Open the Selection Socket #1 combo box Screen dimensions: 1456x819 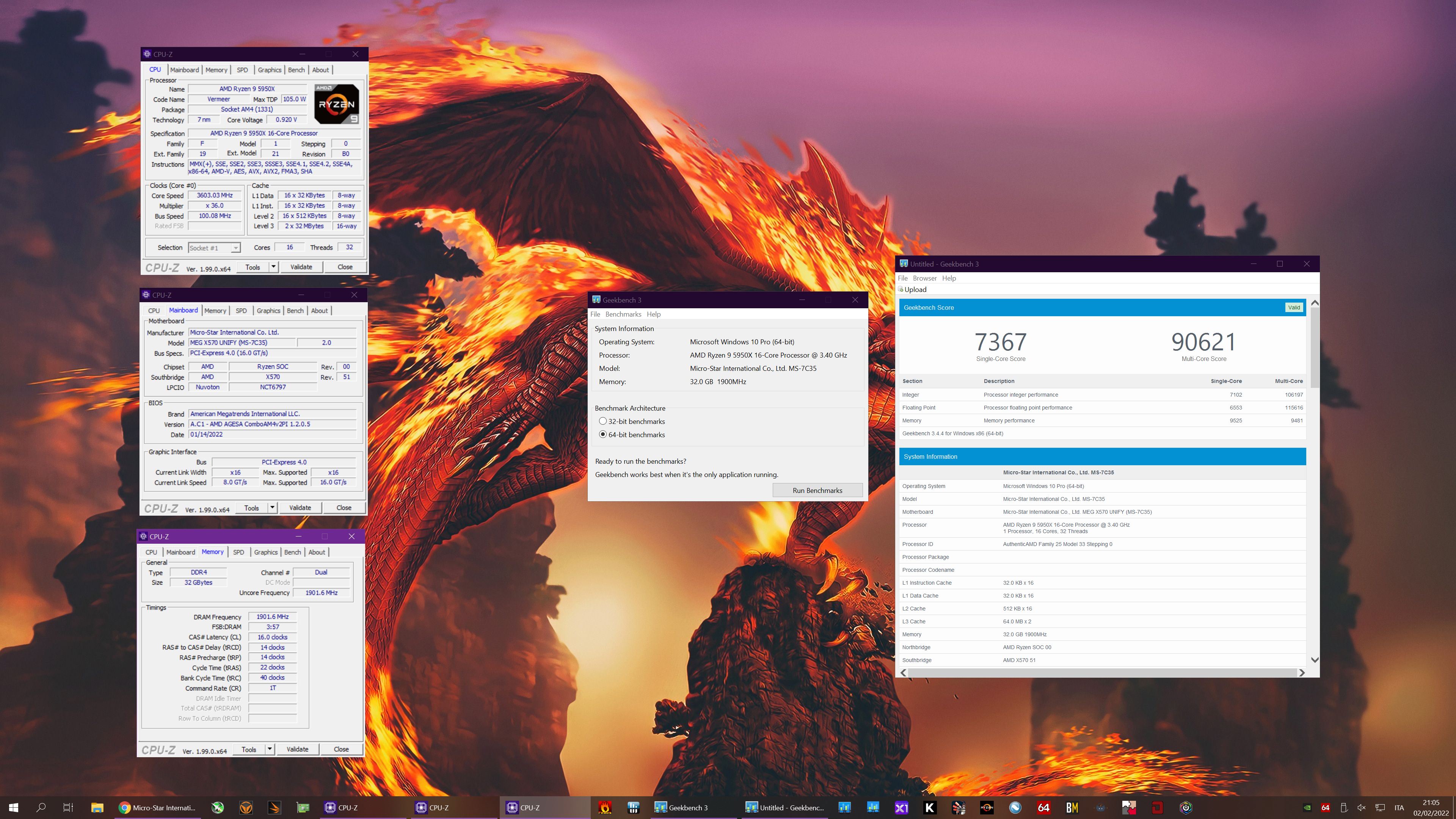[x=214, y=248]
